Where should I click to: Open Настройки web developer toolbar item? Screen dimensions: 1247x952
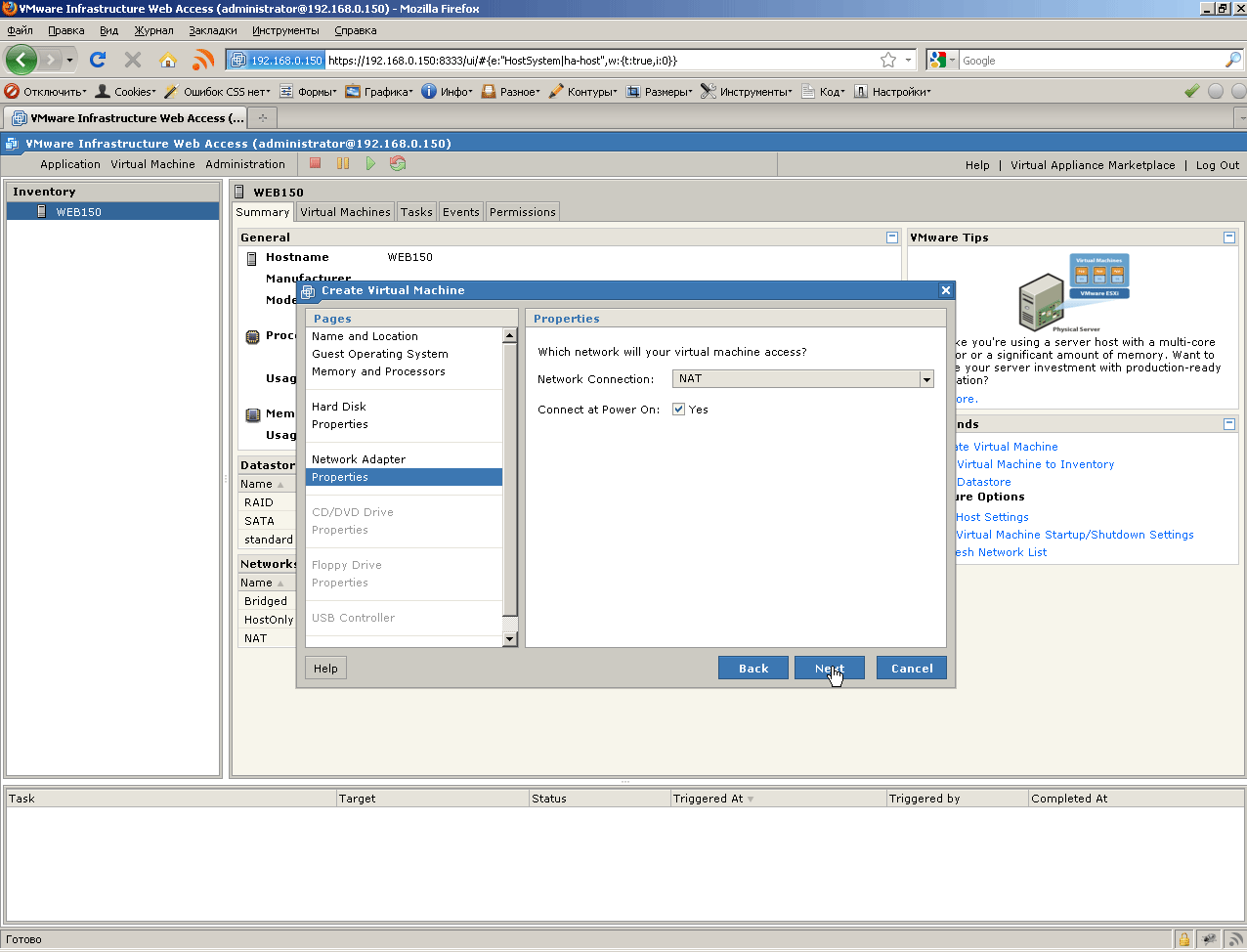tap(893, 92)
